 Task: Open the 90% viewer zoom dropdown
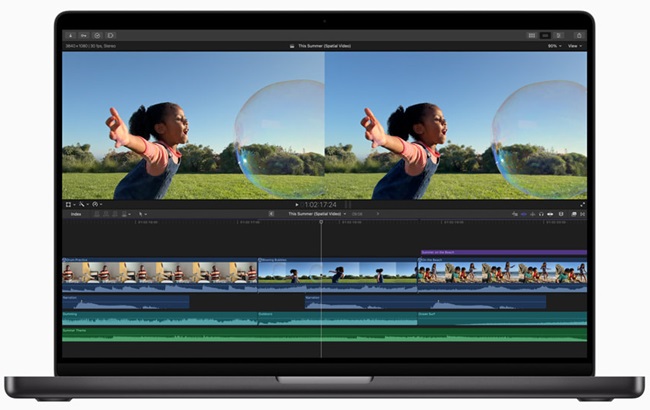(553, 45)
